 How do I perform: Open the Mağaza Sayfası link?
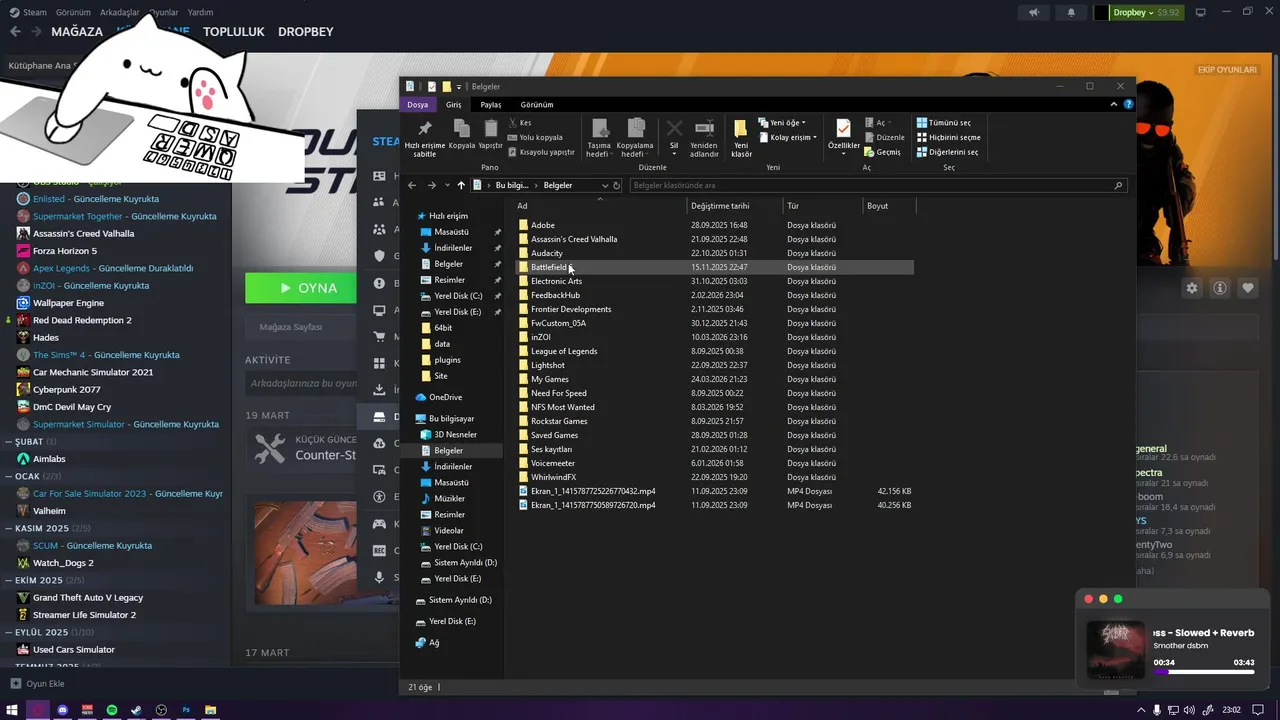(x=291, y=327)
